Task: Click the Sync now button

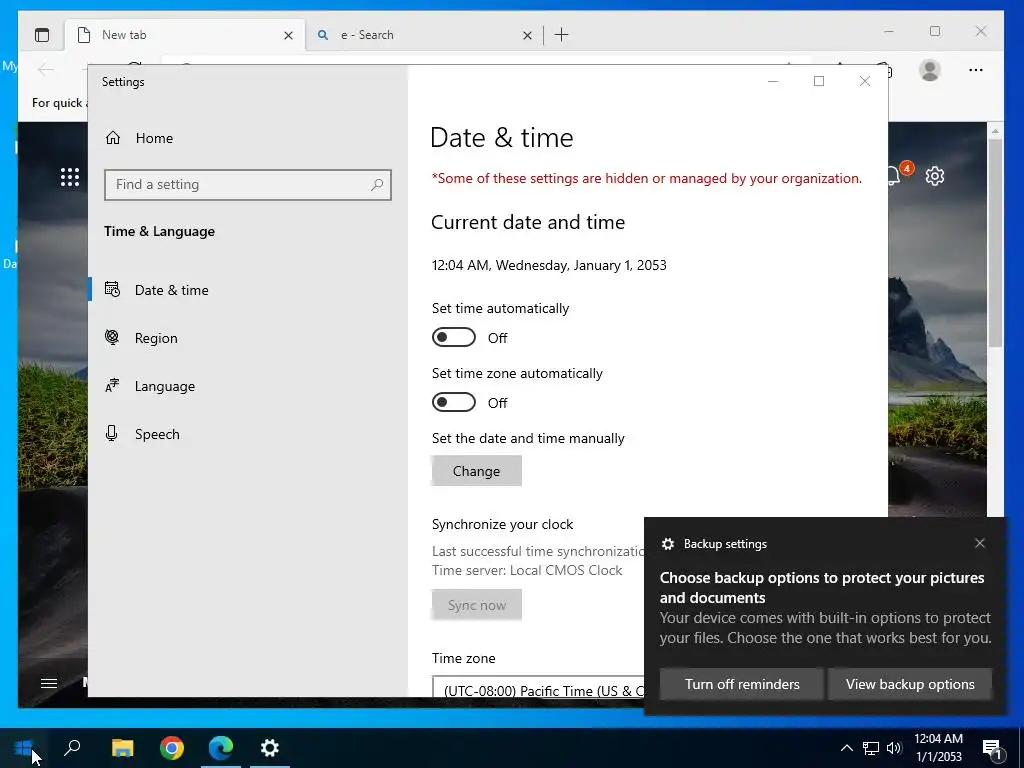Action: (x=476, y=605)
